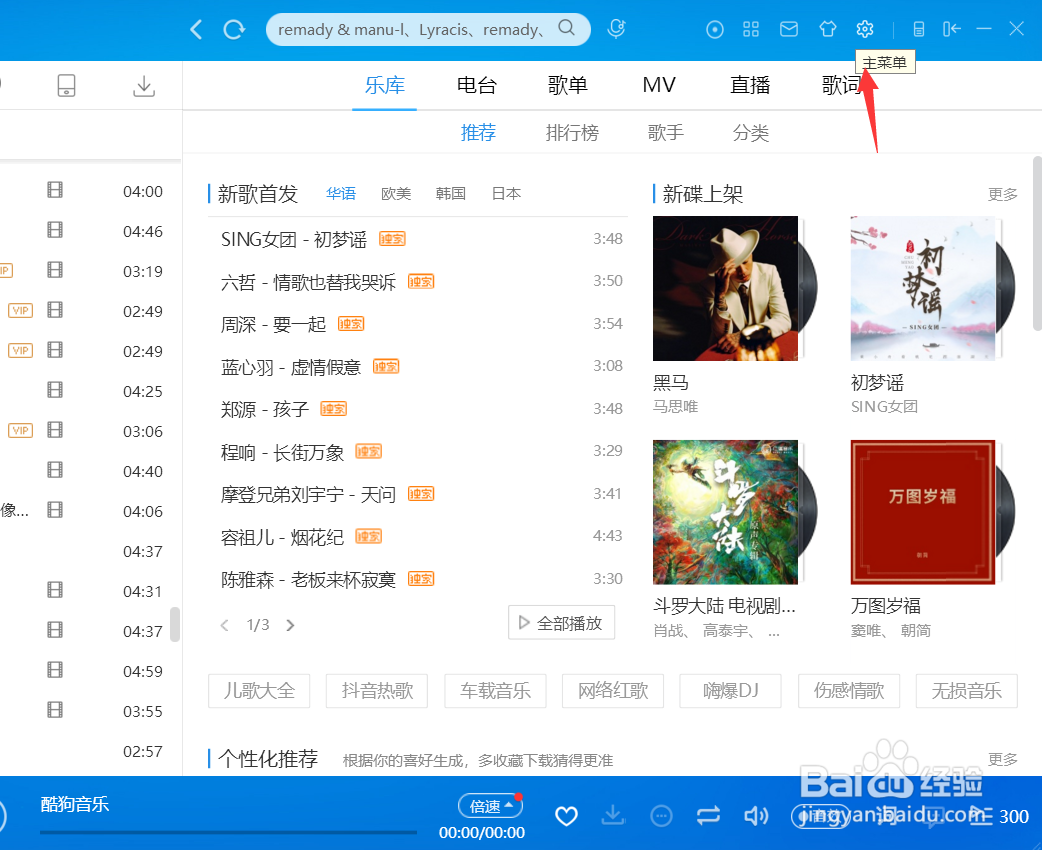The image size is (1042, 850).
Task: Open the messages envelope icon
Action: (x=789, y=29)
